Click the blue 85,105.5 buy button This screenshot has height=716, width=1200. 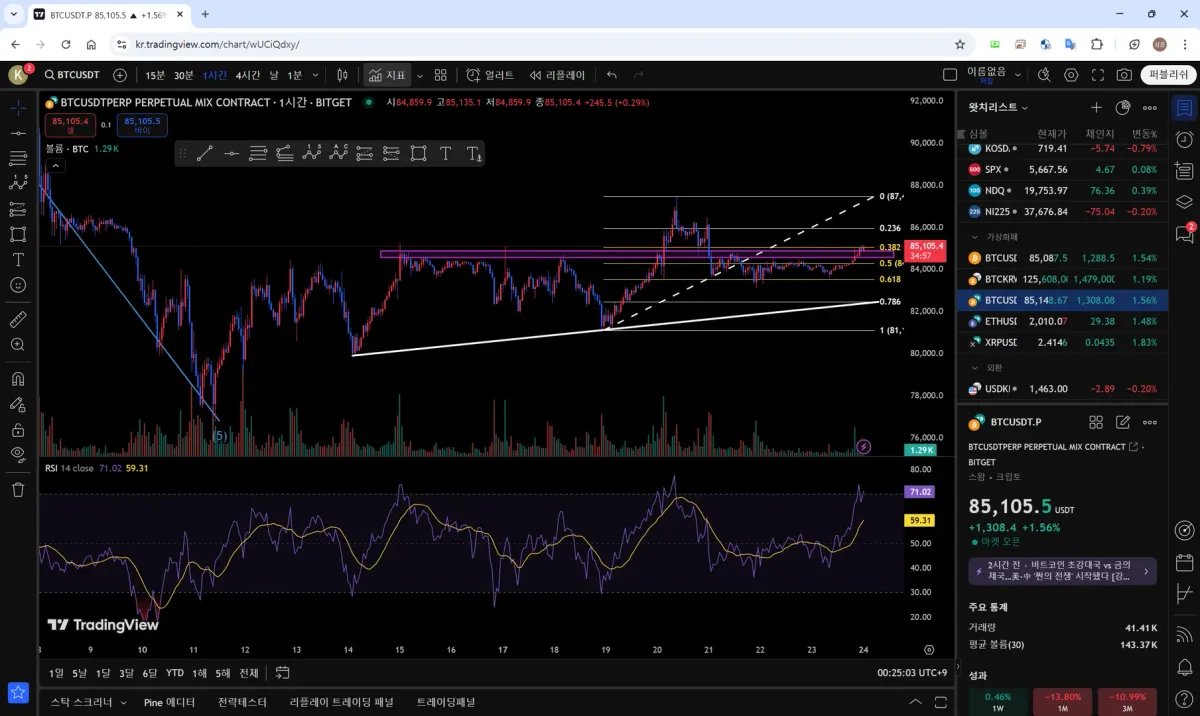(x=142, y=125)
